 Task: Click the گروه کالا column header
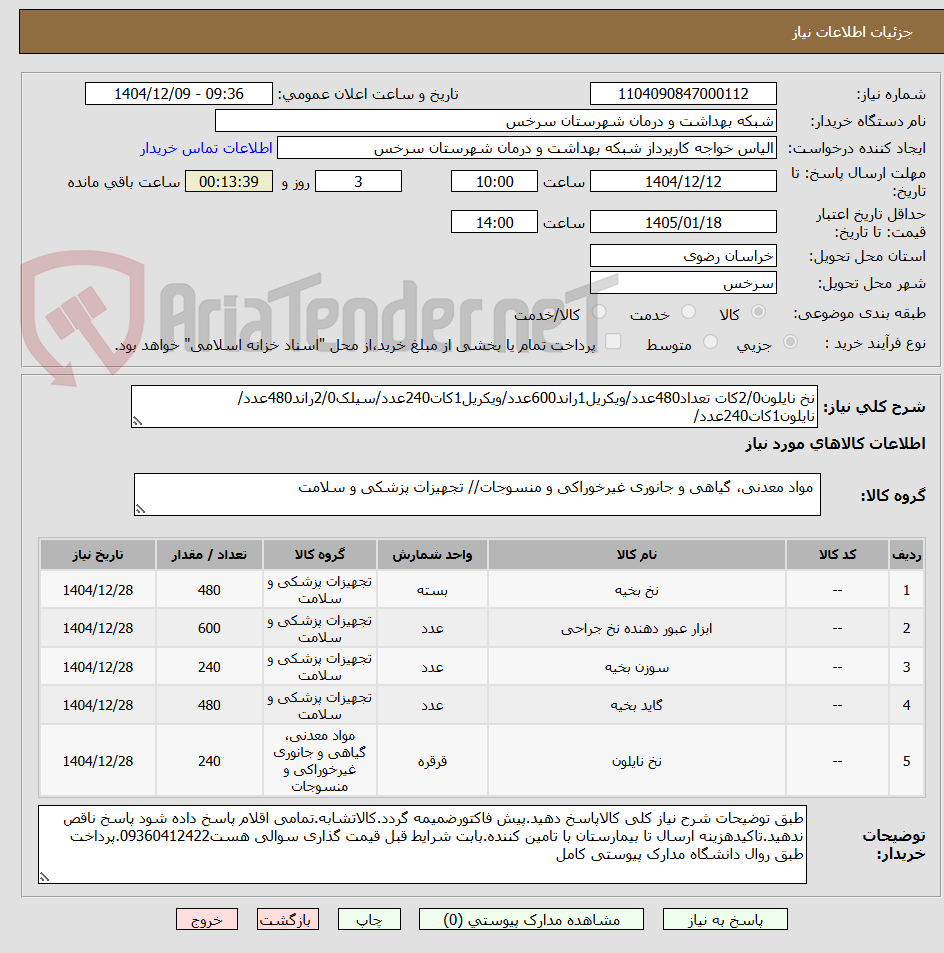click(x=320, y=554)
